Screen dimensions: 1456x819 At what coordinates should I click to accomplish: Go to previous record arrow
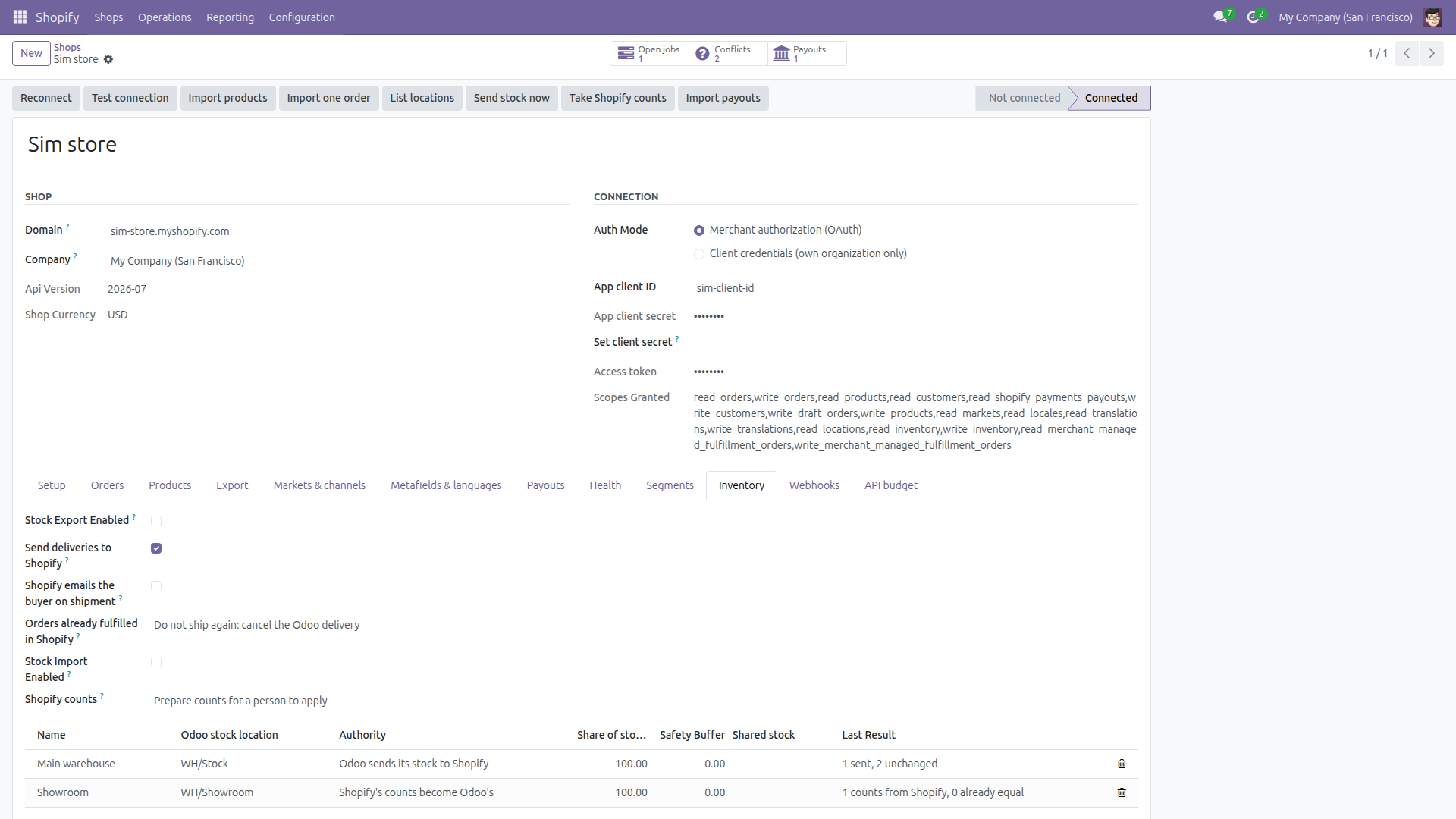coord(1407,53)
